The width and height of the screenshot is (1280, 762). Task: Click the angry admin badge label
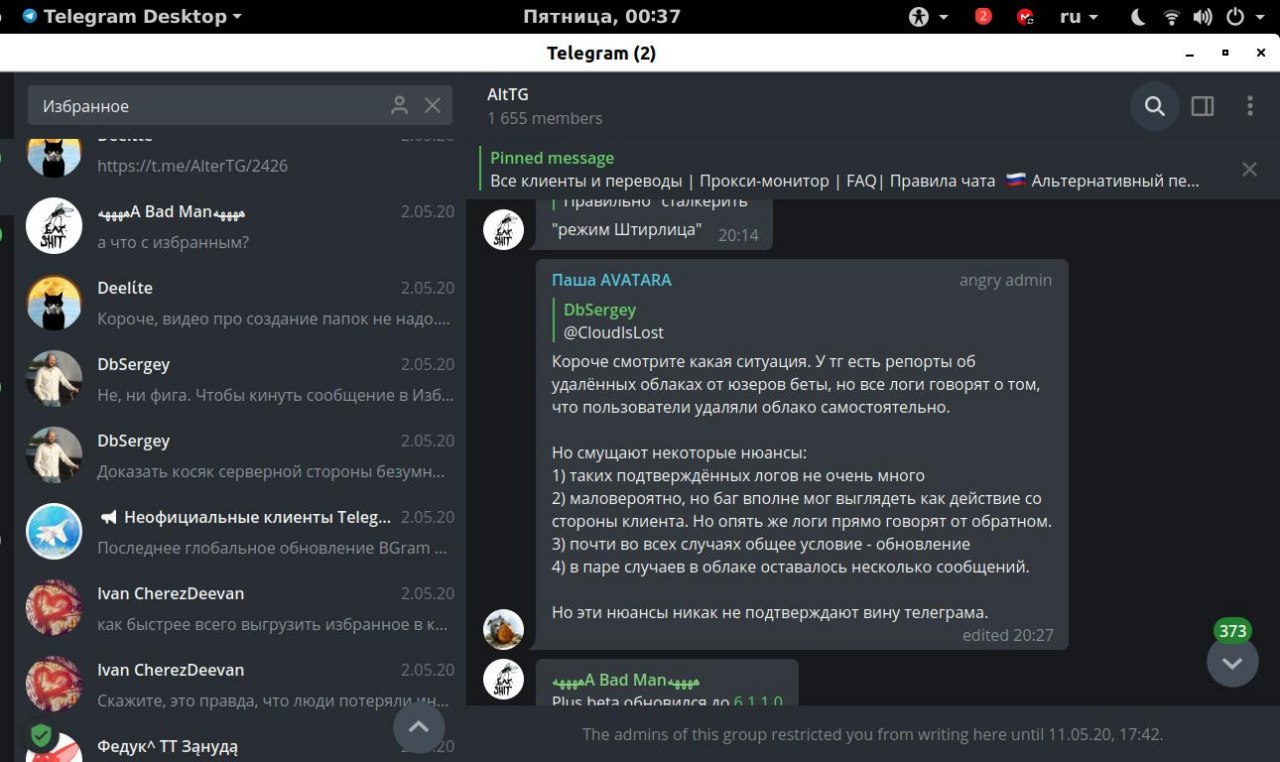(1005, 280)
